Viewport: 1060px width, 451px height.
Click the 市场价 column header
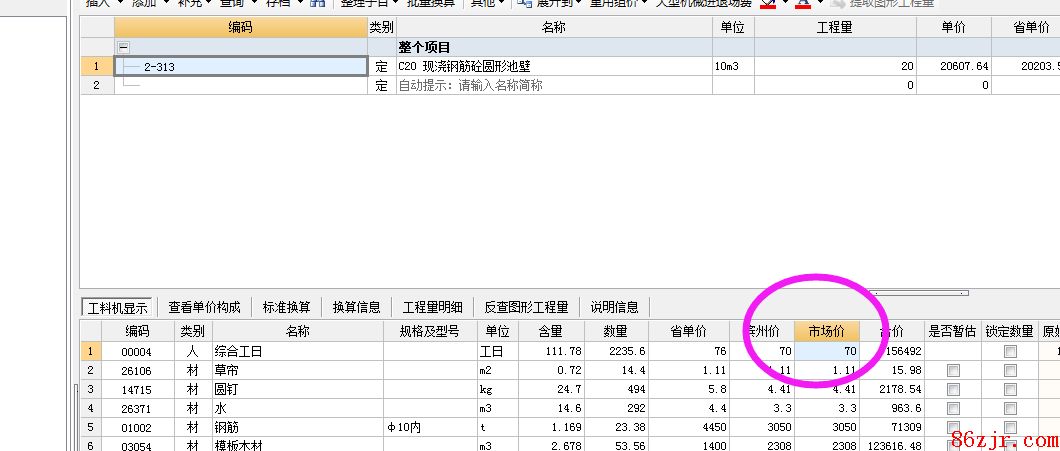[827, 332]
